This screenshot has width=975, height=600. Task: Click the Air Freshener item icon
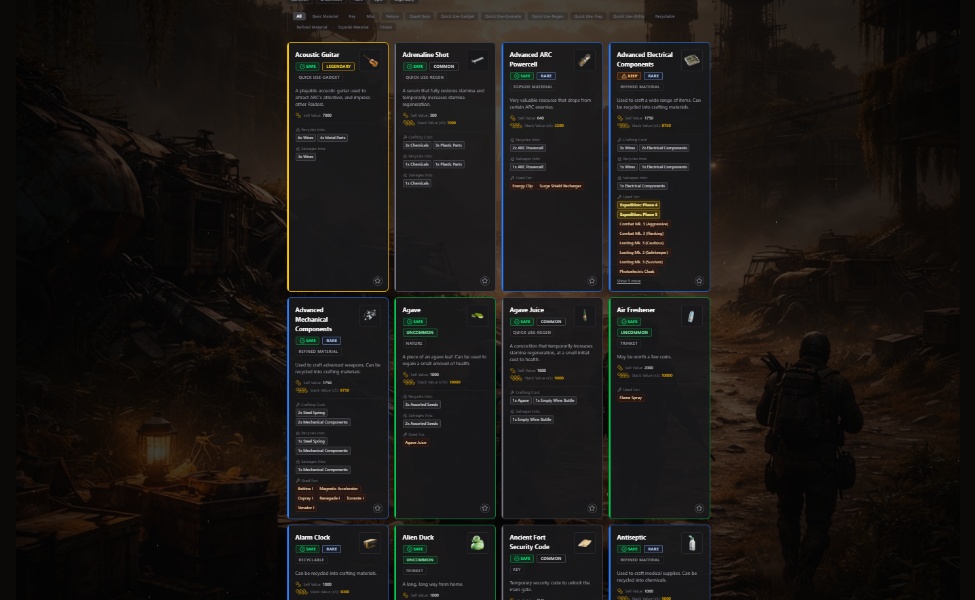click(691, 316)
